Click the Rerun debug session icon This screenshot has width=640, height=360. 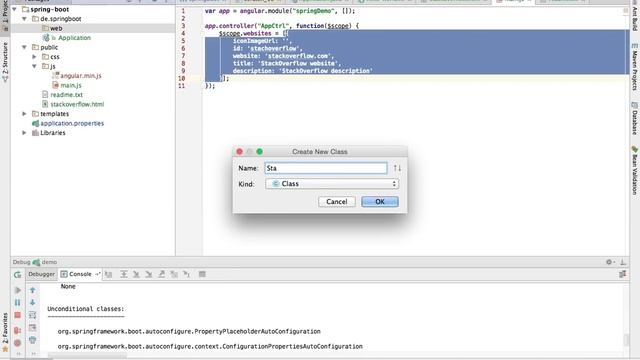pyautogui.click(x=17, y=275)
